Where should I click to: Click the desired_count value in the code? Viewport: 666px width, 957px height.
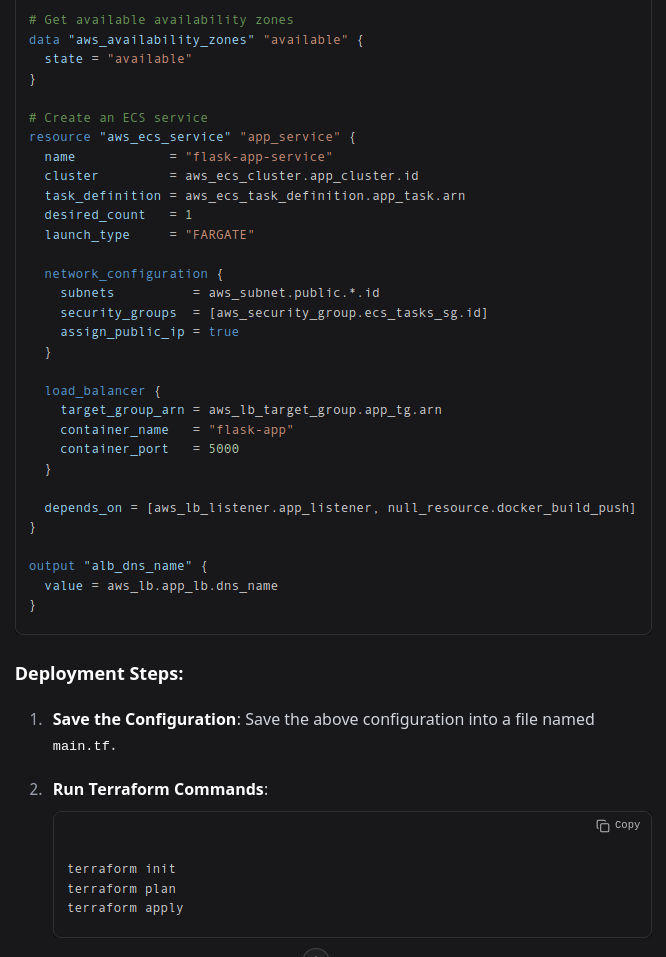(189, 214)
